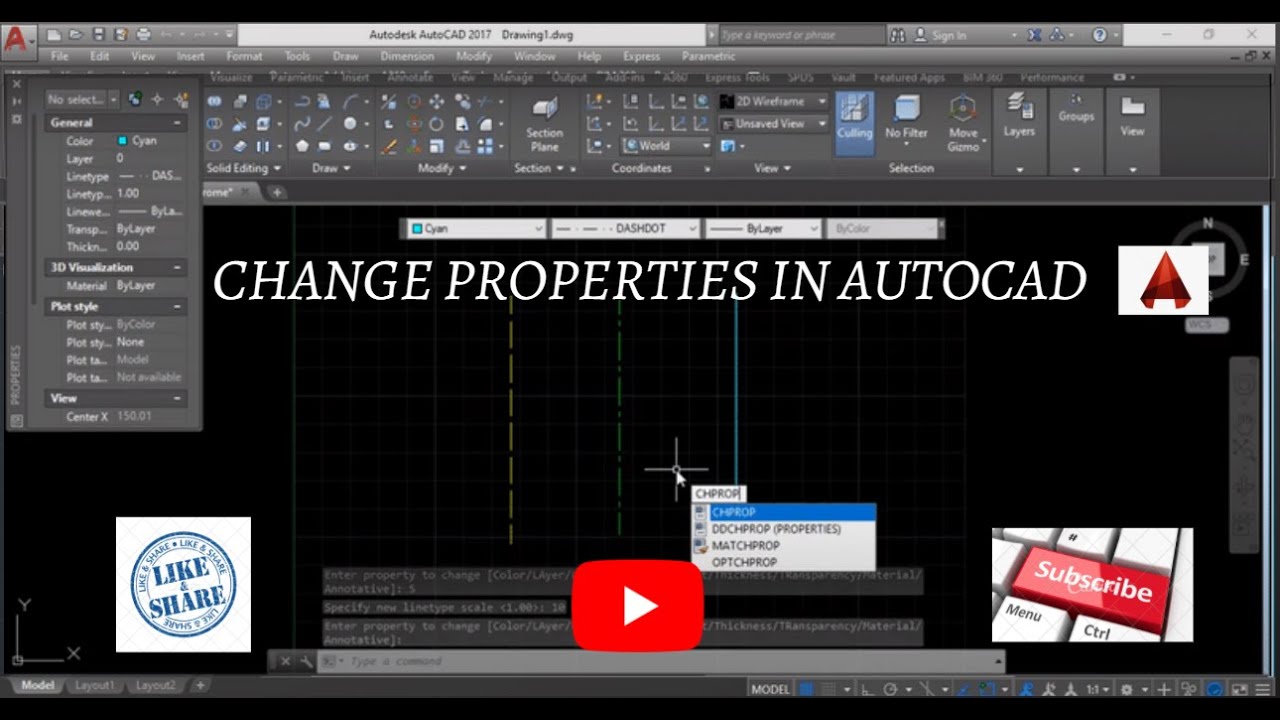1280x720 pixels.
Task: Click the Sign In button
Action: pos(941,35)
